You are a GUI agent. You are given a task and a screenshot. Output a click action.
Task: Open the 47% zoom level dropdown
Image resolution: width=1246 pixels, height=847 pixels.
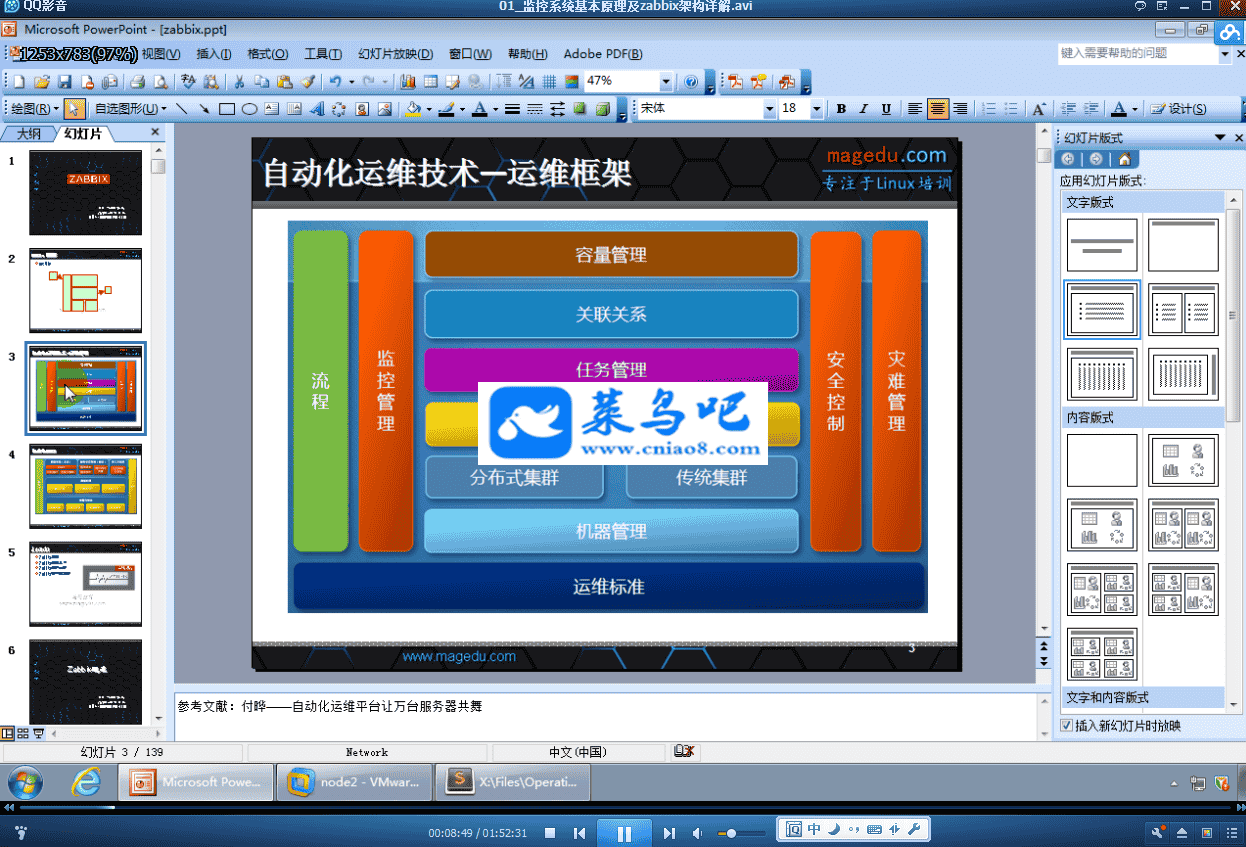coord(666,82)
